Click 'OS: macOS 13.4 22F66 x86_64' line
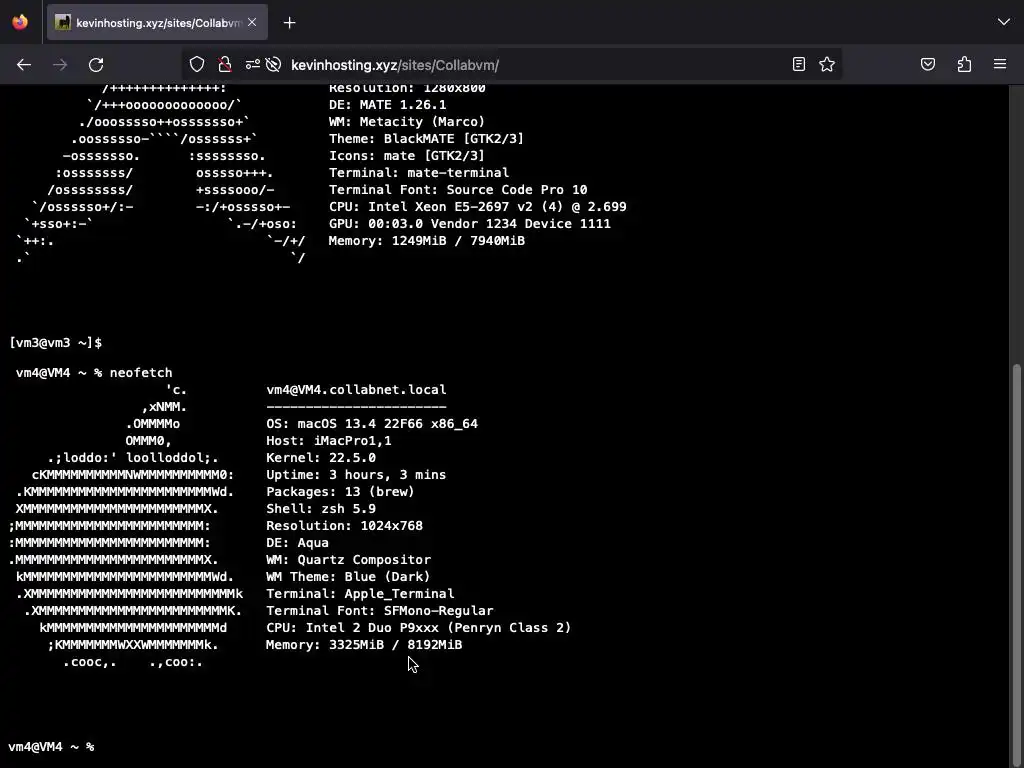Image resolution: width=1024 pixels, height=768 pixels. point(372,424)
